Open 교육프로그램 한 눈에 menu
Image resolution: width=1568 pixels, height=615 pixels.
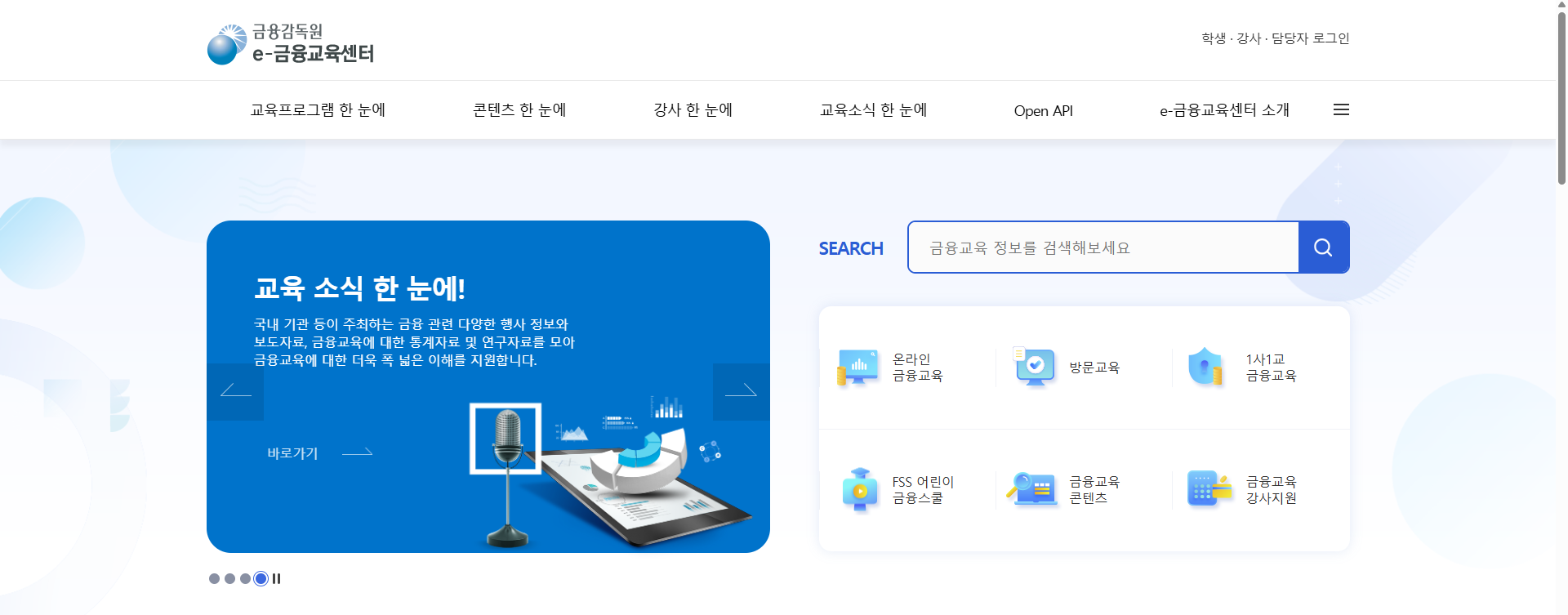coord(318,110)
